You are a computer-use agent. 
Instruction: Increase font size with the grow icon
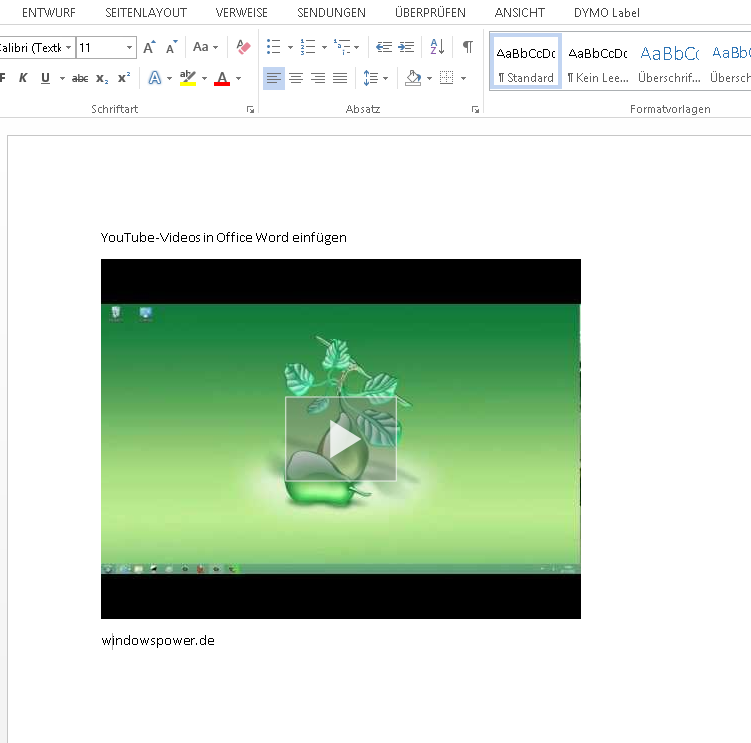[x=149, y=47]
